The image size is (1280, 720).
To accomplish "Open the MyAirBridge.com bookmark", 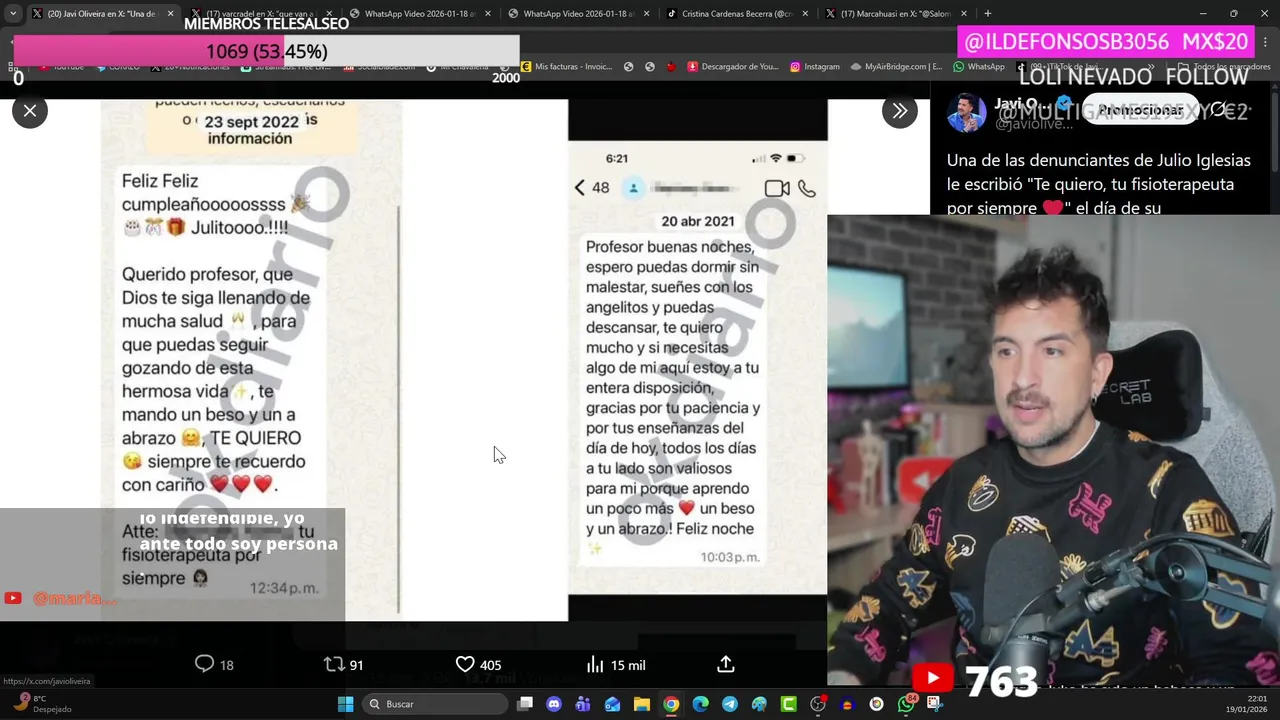I will [x=896, y=67].
